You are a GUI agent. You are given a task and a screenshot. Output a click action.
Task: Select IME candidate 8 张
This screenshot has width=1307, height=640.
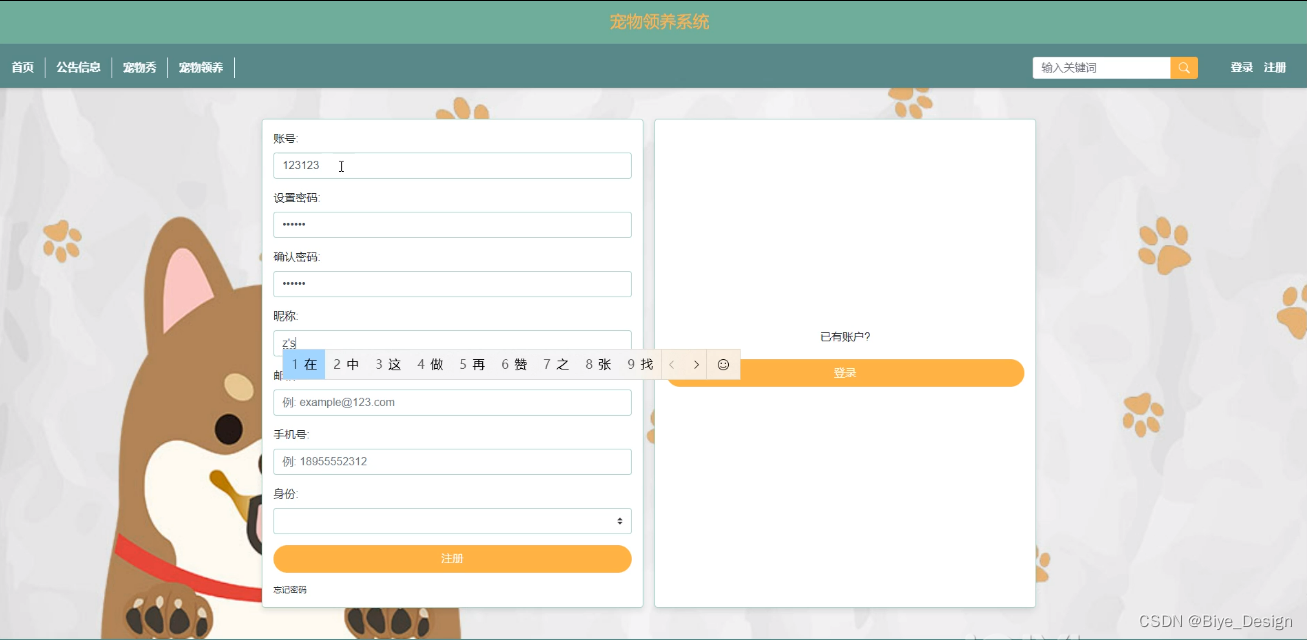[598, 365]
